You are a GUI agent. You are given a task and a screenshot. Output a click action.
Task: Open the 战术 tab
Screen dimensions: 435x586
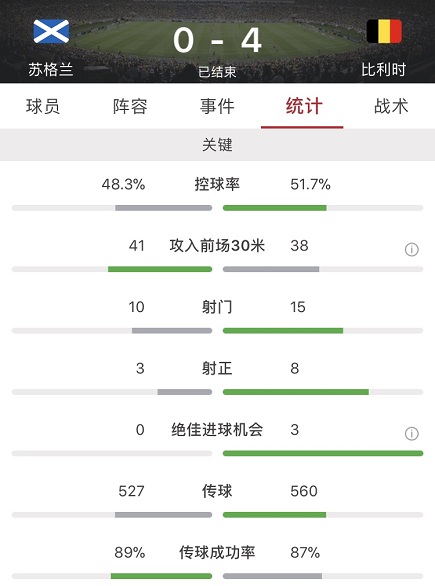coord(391,106)
